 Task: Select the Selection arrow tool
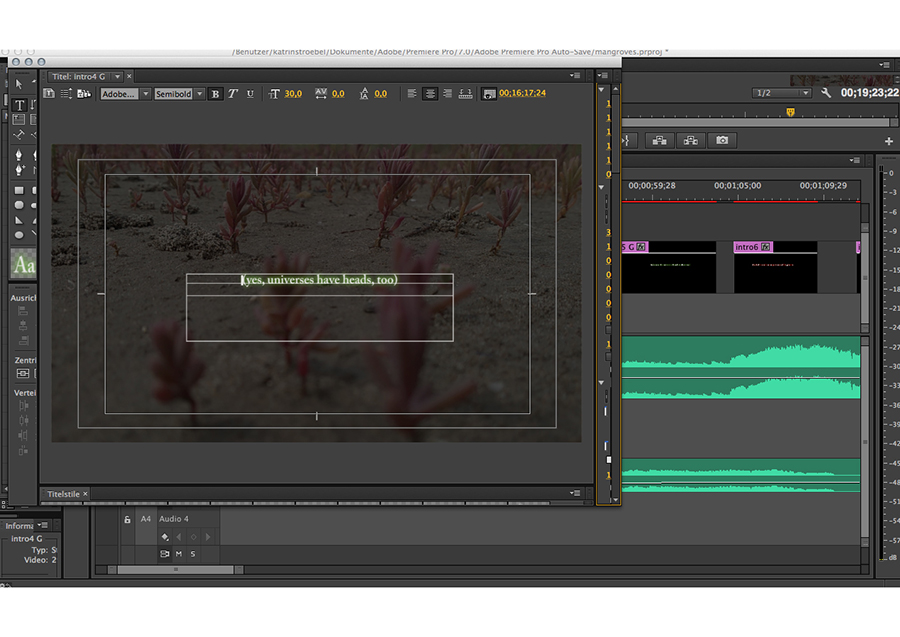(19, 84)
